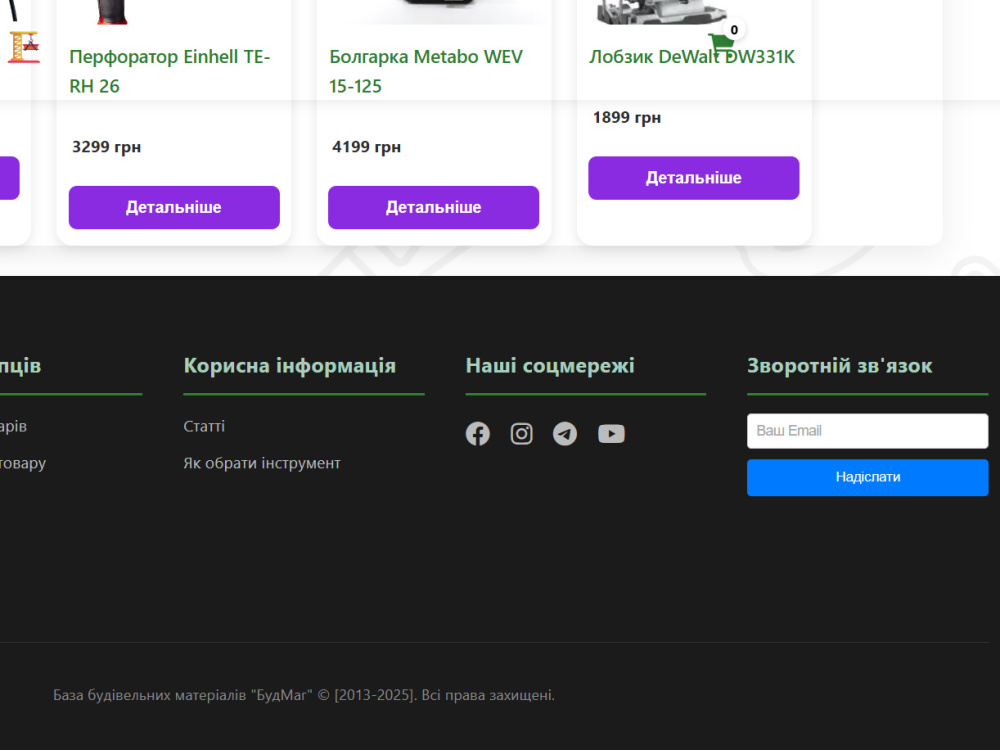1000x750 pixels.
Task: Click Детальніше under Перфоратор Einhell
Action: [174, 207]
